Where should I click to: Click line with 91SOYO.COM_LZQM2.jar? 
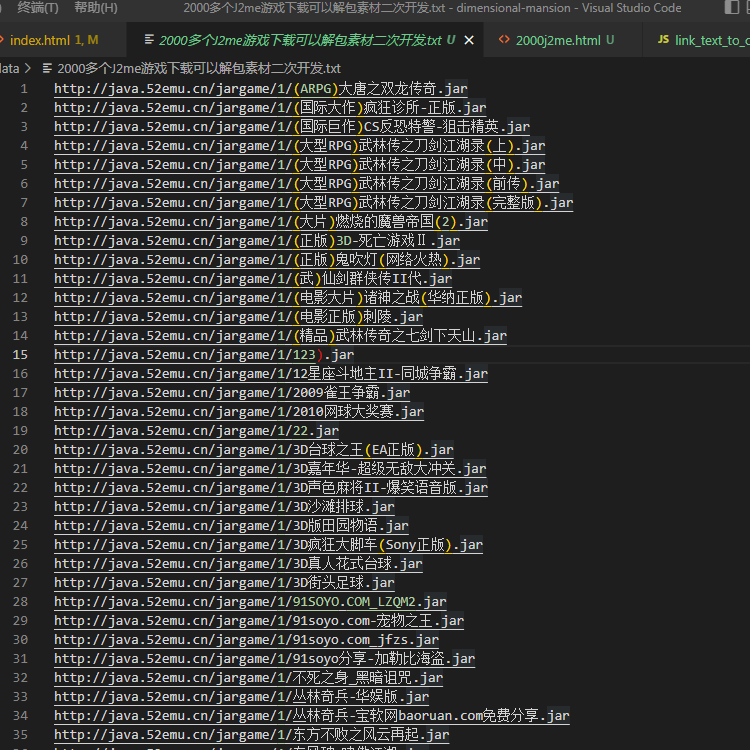[x=250, y=602]
